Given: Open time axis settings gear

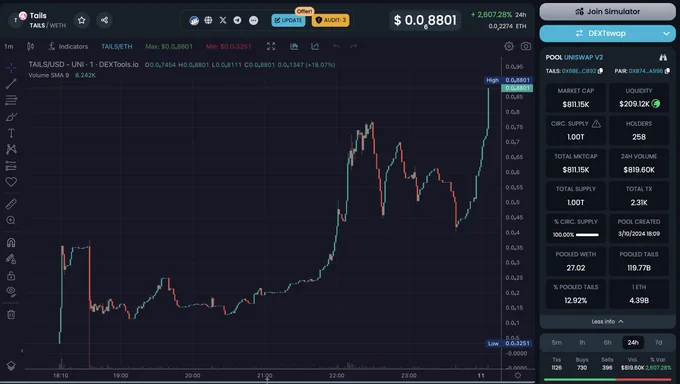Looking at the screenshot, I should point(518,375).
